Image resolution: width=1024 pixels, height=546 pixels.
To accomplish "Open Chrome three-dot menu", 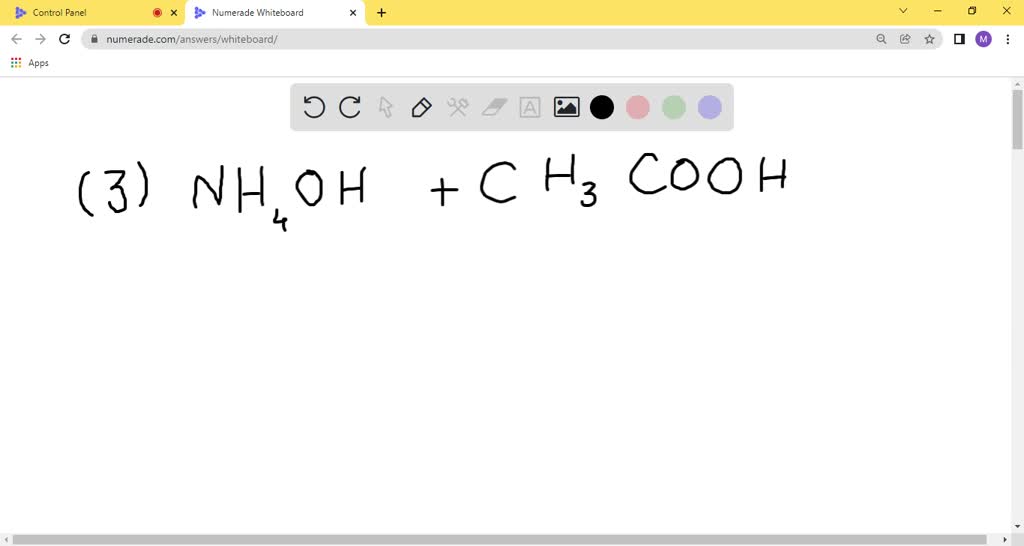I will pos(1008,39).
